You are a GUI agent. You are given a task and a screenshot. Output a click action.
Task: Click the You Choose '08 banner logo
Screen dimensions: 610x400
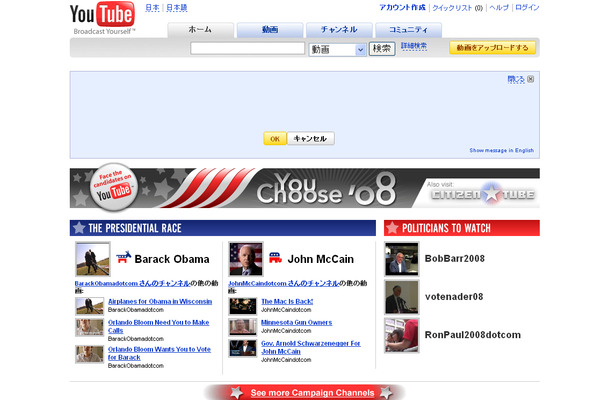tap(326, 189)
